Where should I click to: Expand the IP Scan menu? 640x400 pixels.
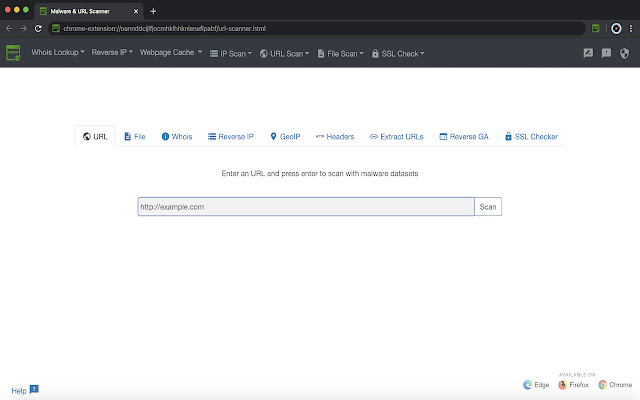point(232,53)
